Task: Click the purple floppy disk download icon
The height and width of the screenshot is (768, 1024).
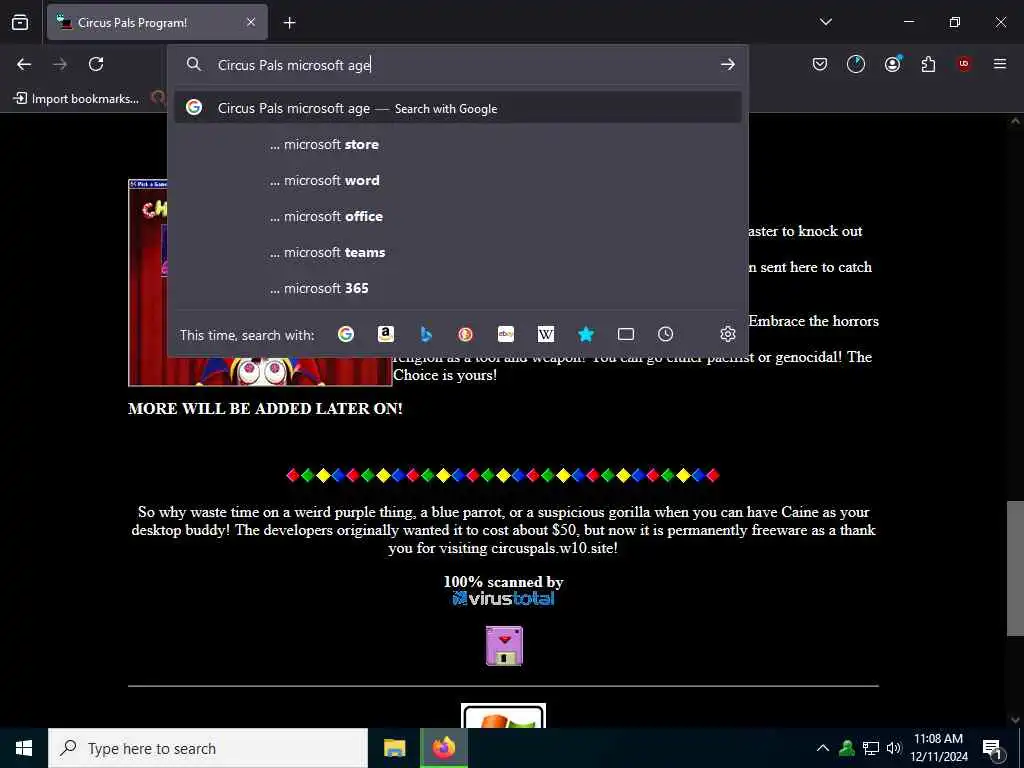Action: click(x=504, y=646)
